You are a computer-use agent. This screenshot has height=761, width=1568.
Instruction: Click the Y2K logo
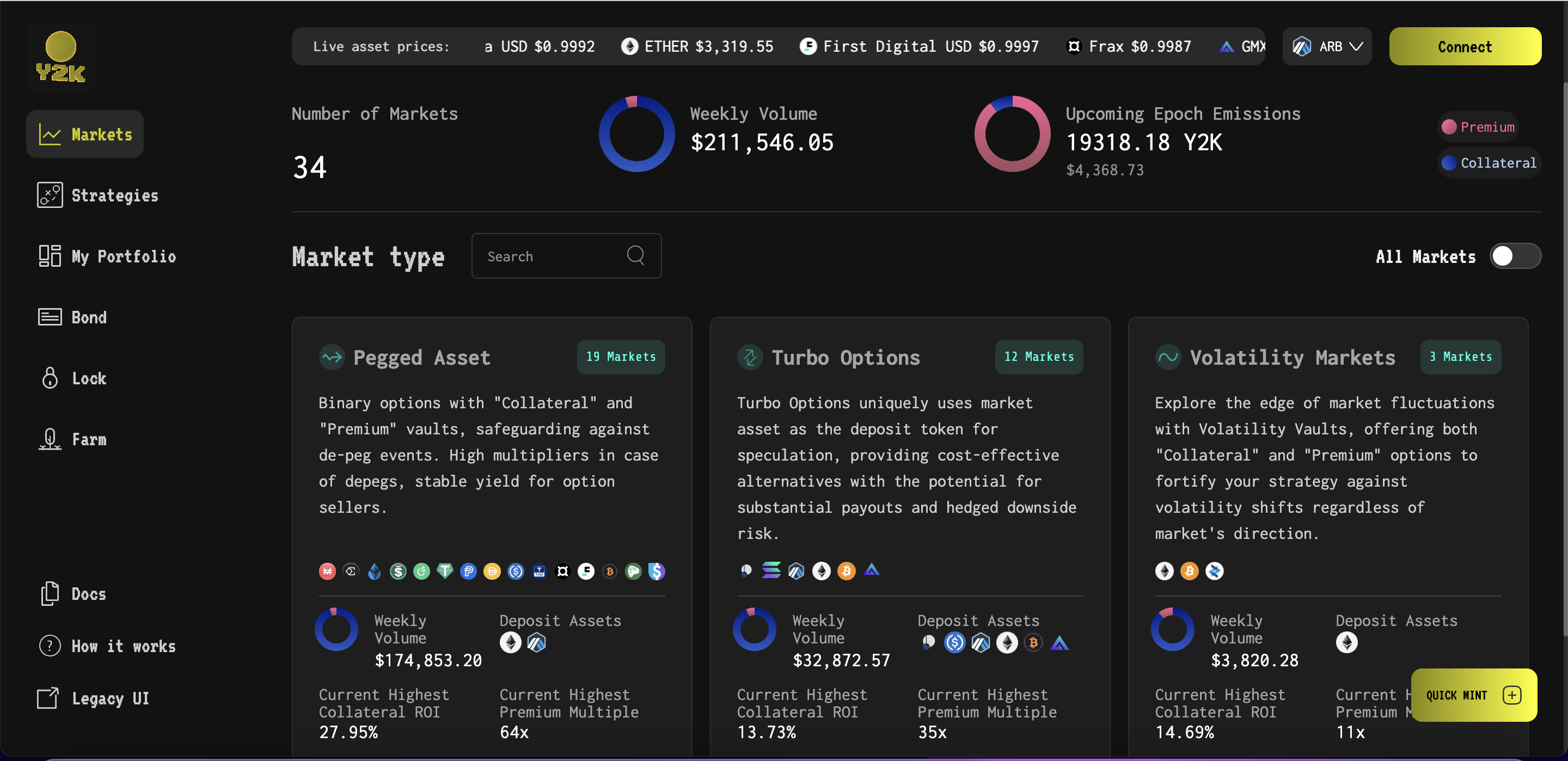(x=60, y=57)
